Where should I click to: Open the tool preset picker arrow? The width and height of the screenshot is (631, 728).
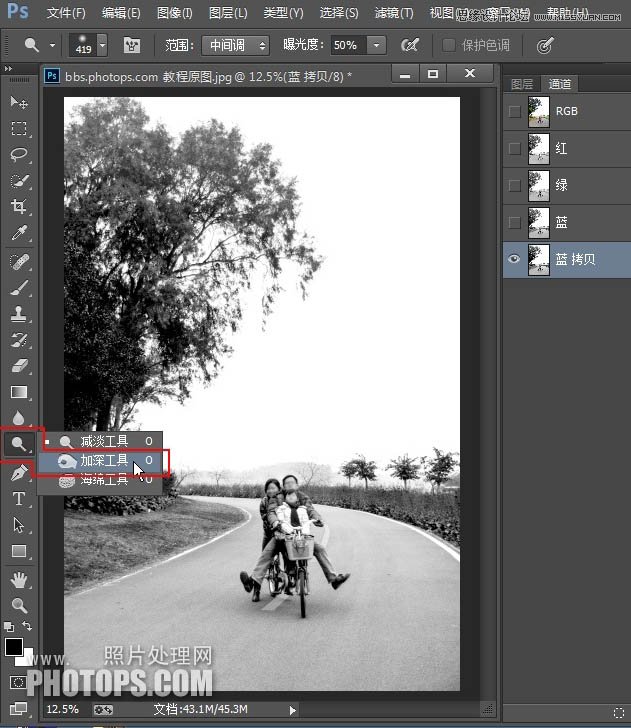52,46
